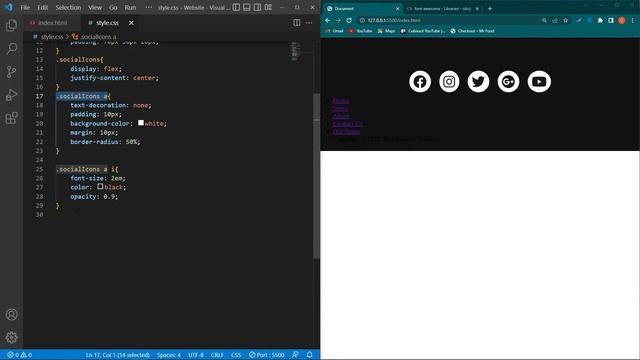Open the Source Control view
The width and height of the screenshot is (640, 360).
click(x=11, y=72)
